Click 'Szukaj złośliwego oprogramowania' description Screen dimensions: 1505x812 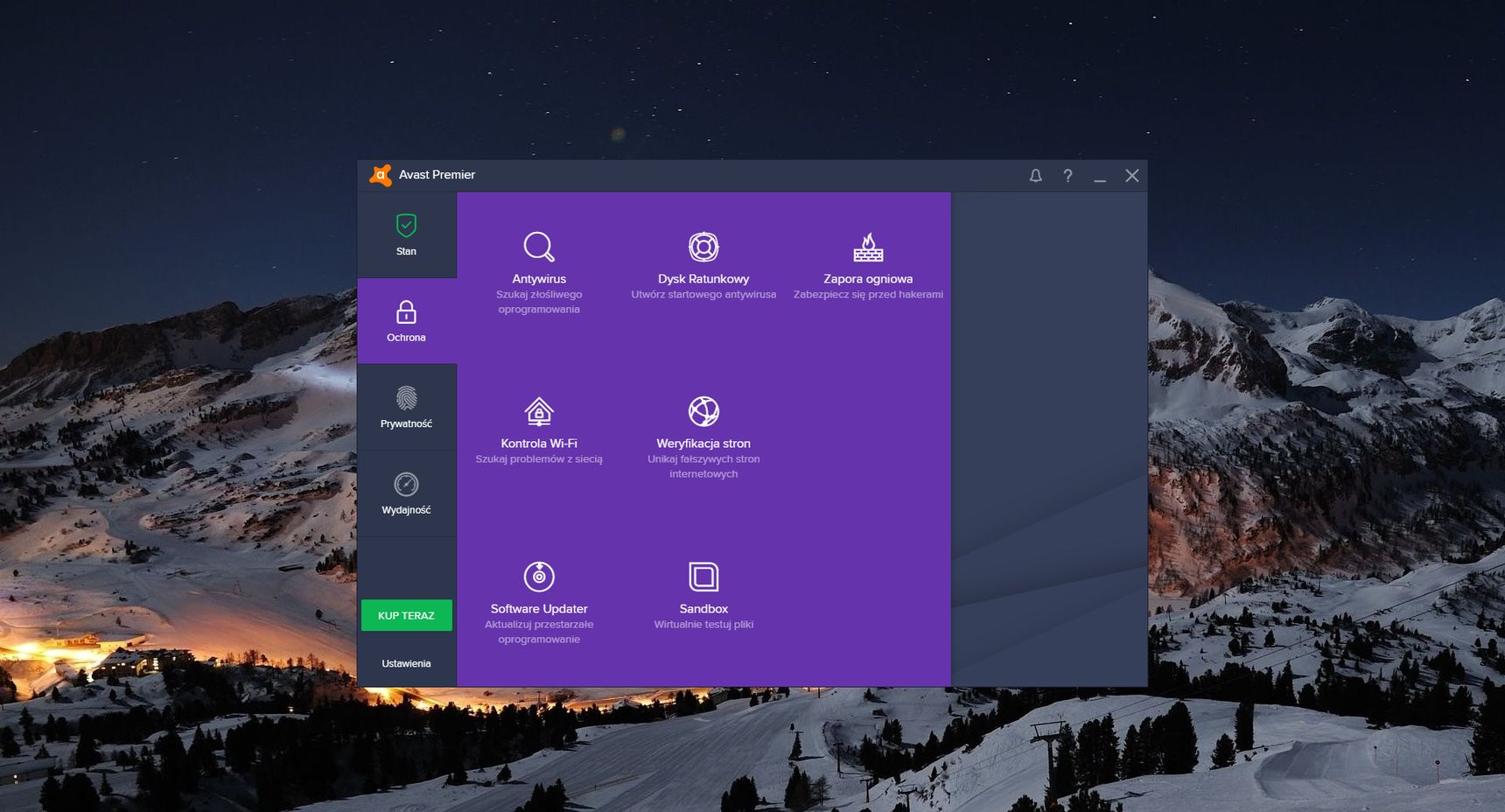[539, 302]
